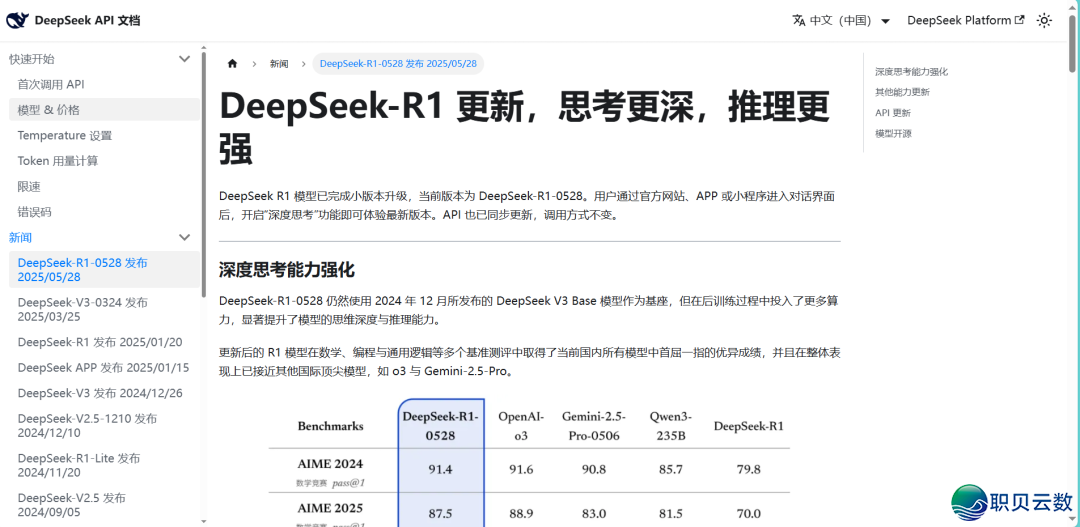Viewport: 1080px width, 527px height.
Task: Collapse the 快速开始 section chevron
Action: (185, 59)
